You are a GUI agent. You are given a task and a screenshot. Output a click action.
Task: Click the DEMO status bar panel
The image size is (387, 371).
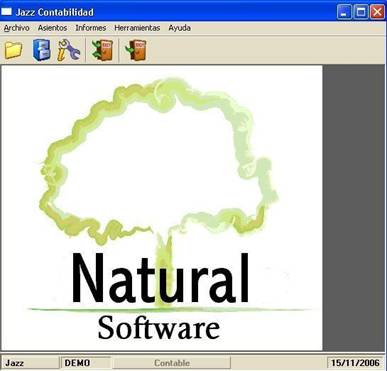pos(85,363)
